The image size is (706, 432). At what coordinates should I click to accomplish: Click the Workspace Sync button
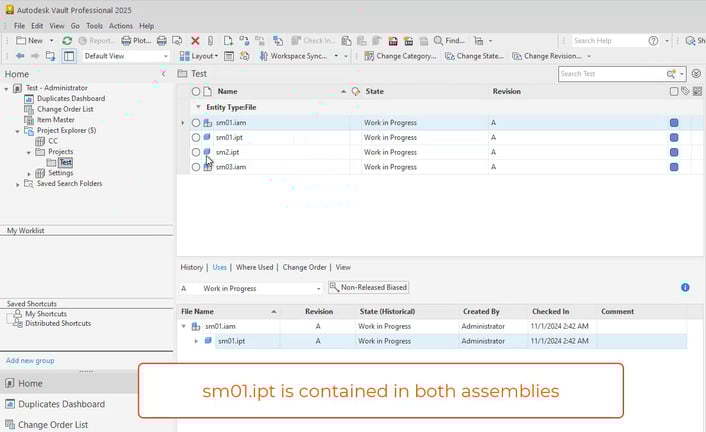tap(293, 56)
